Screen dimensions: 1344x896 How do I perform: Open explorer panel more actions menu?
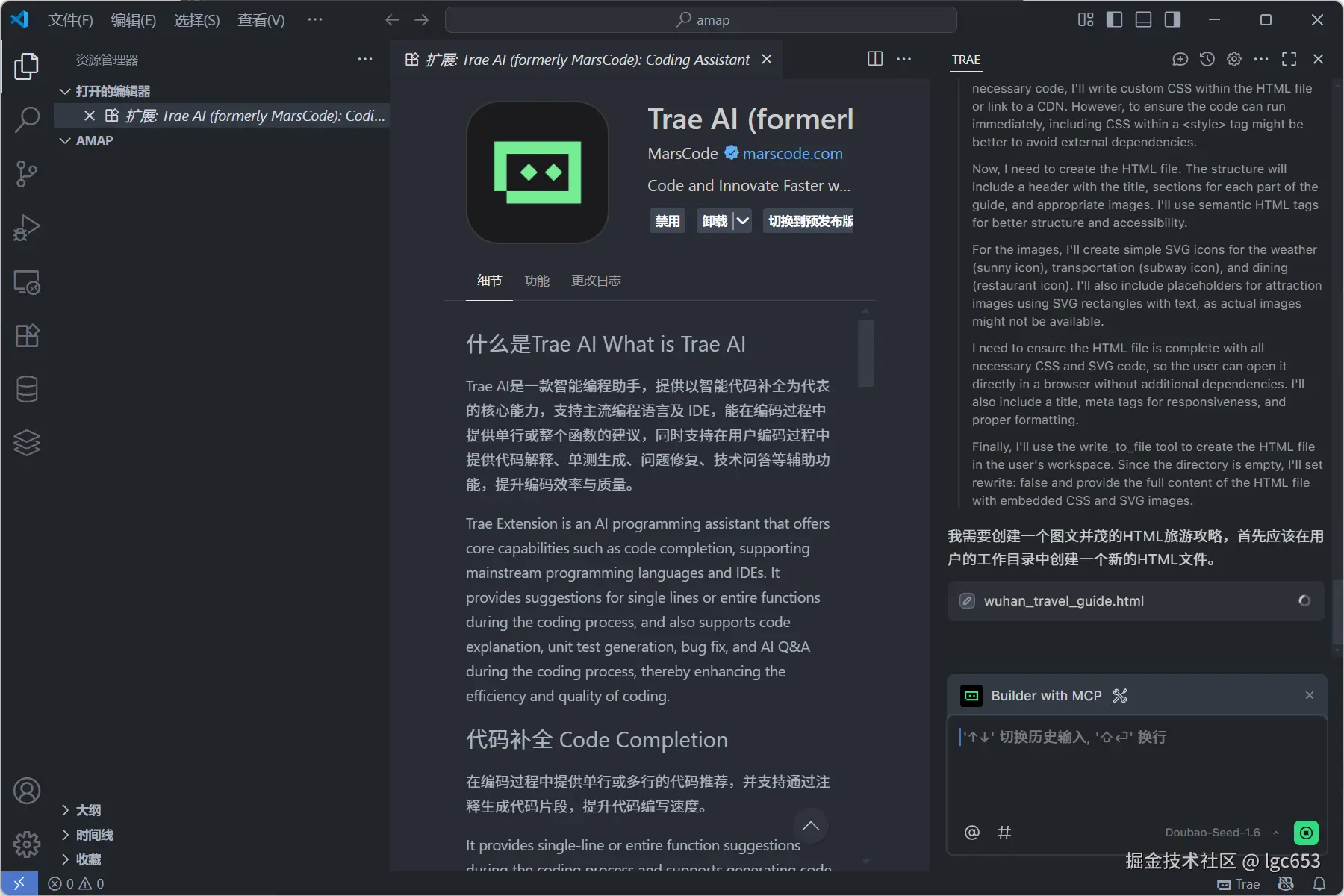pos(365,59)
